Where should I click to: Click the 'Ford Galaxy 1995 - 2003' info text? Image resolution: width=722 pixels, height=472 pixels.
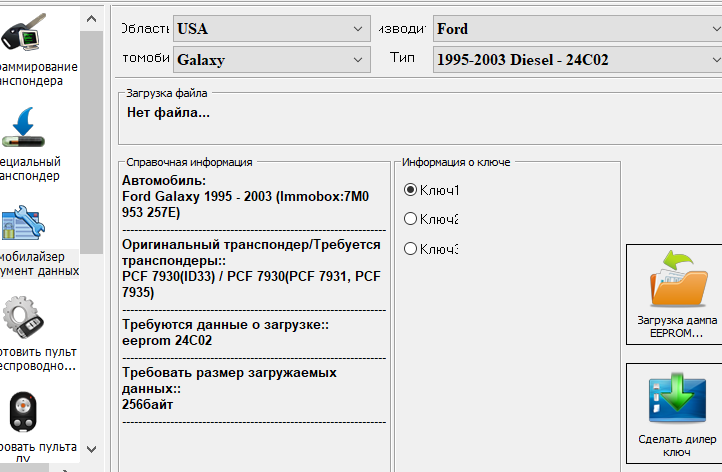(x=197, y=196)
